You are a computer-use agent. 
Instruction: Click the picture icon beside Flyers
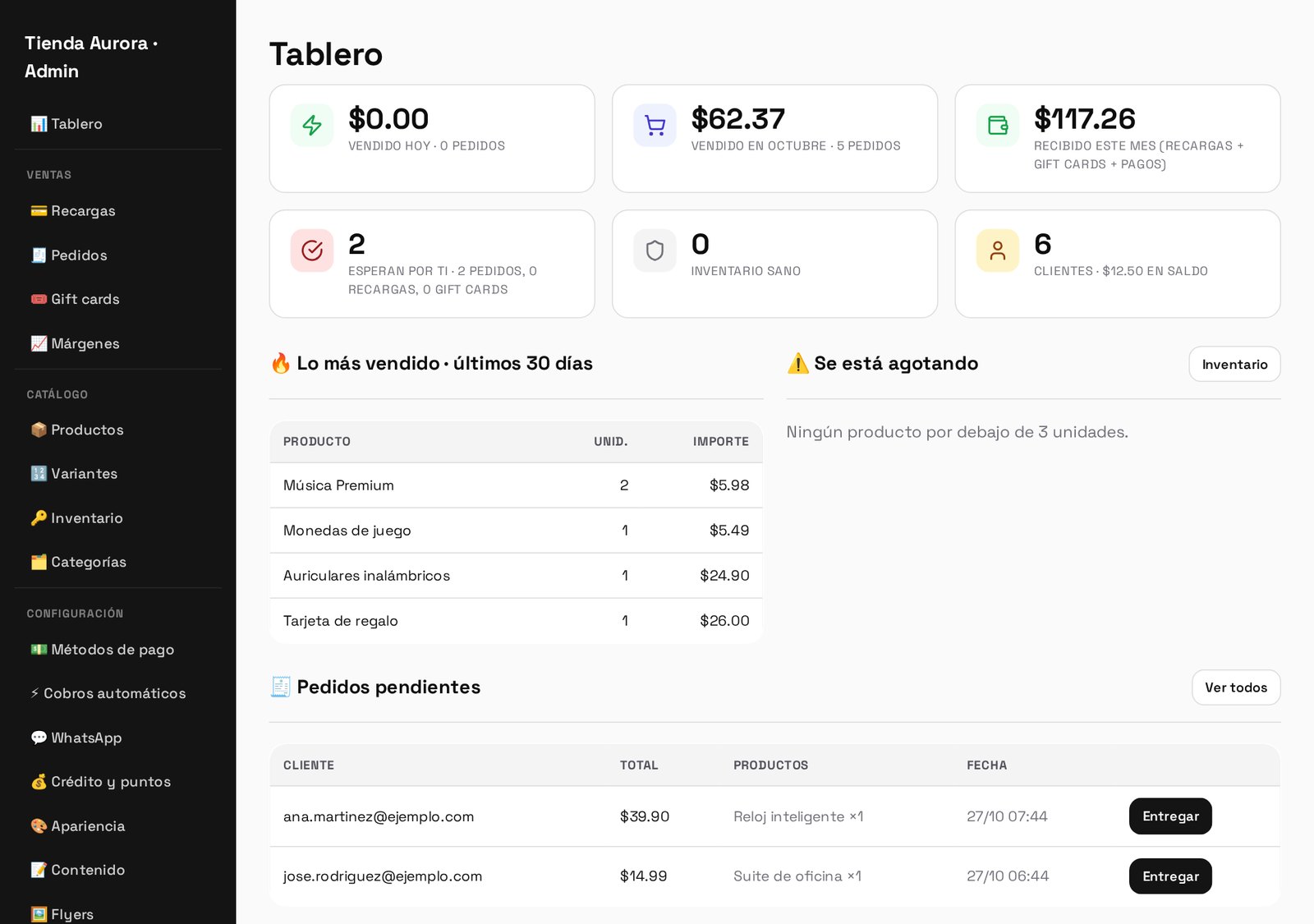39,914
